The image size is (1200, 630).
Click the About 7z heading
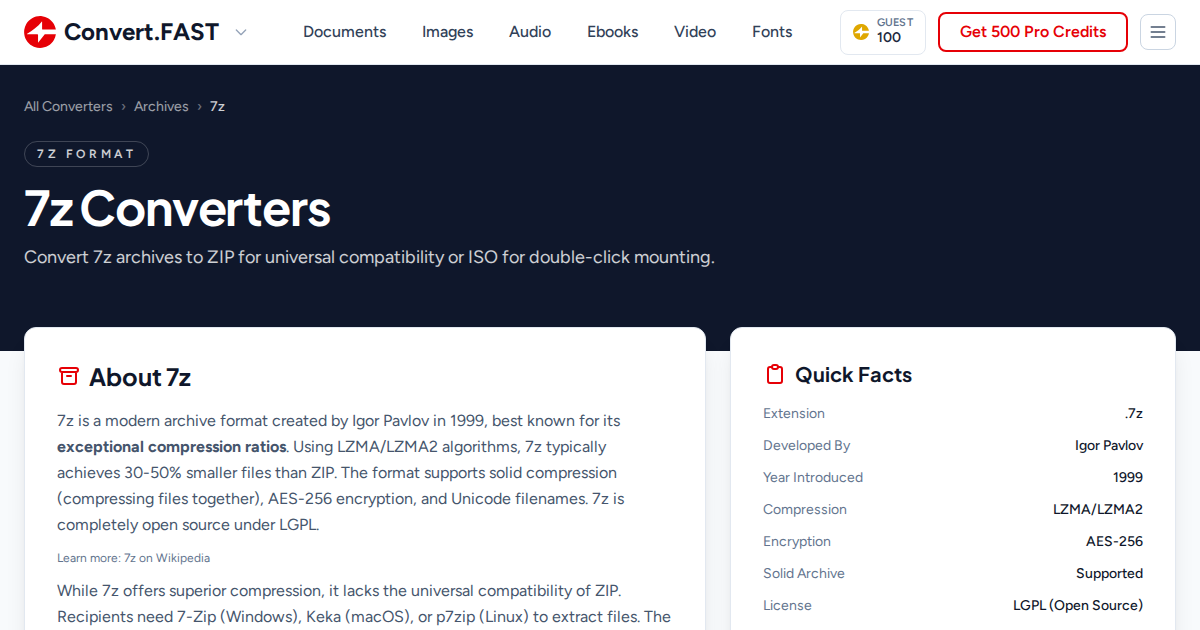click(x=140, y=377)
